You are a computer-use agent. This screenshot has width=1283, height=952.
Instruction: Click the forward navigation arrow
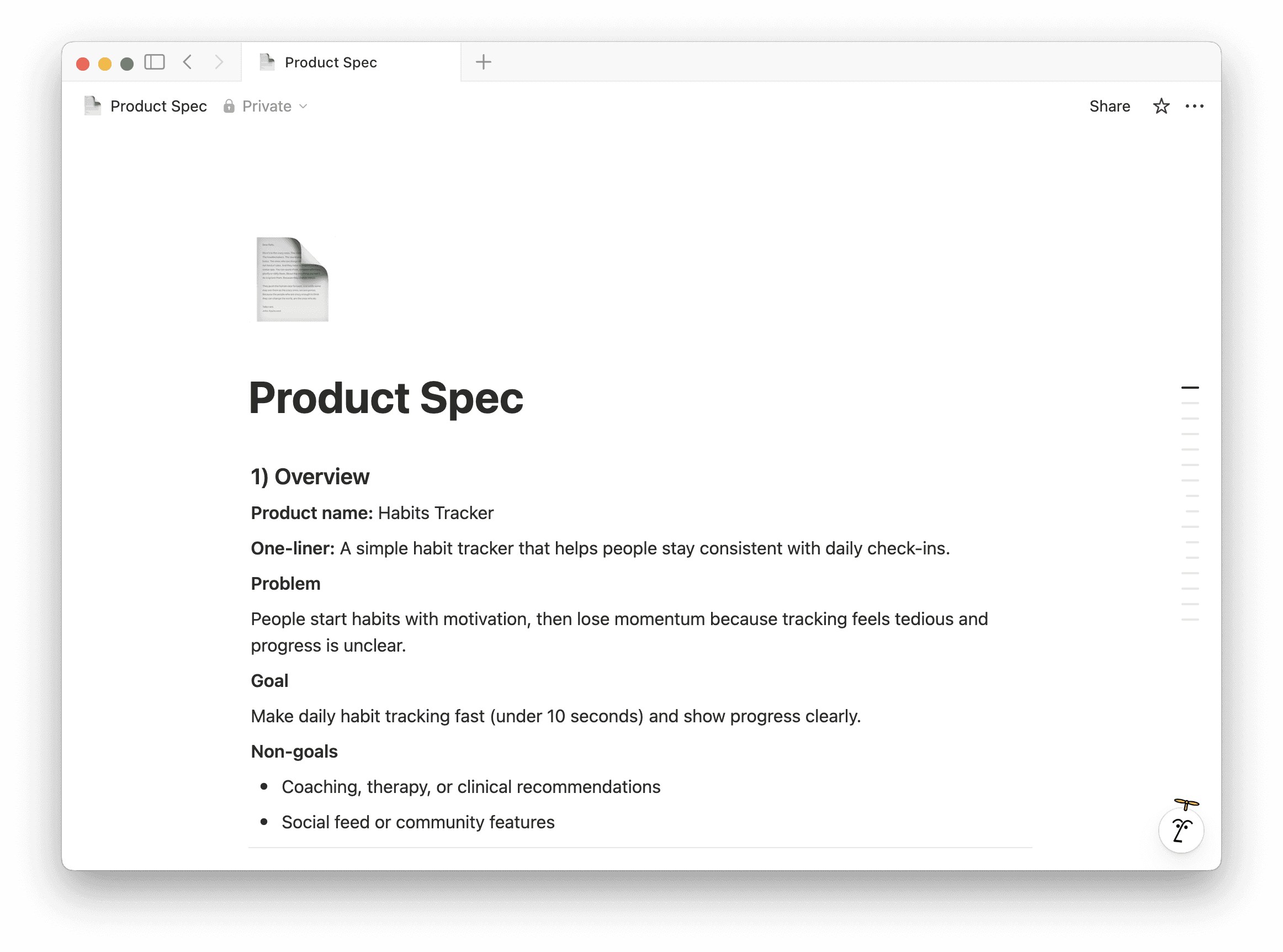(x=220, y=62)
